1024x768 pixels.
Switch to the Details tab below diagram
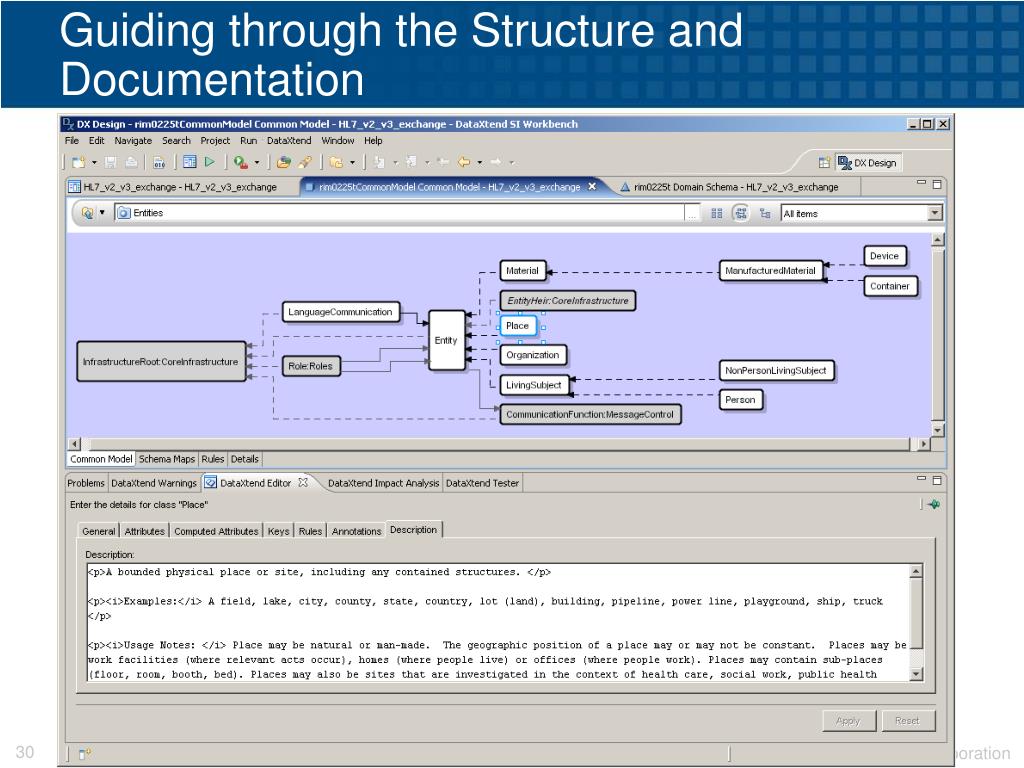pos(244,459)
